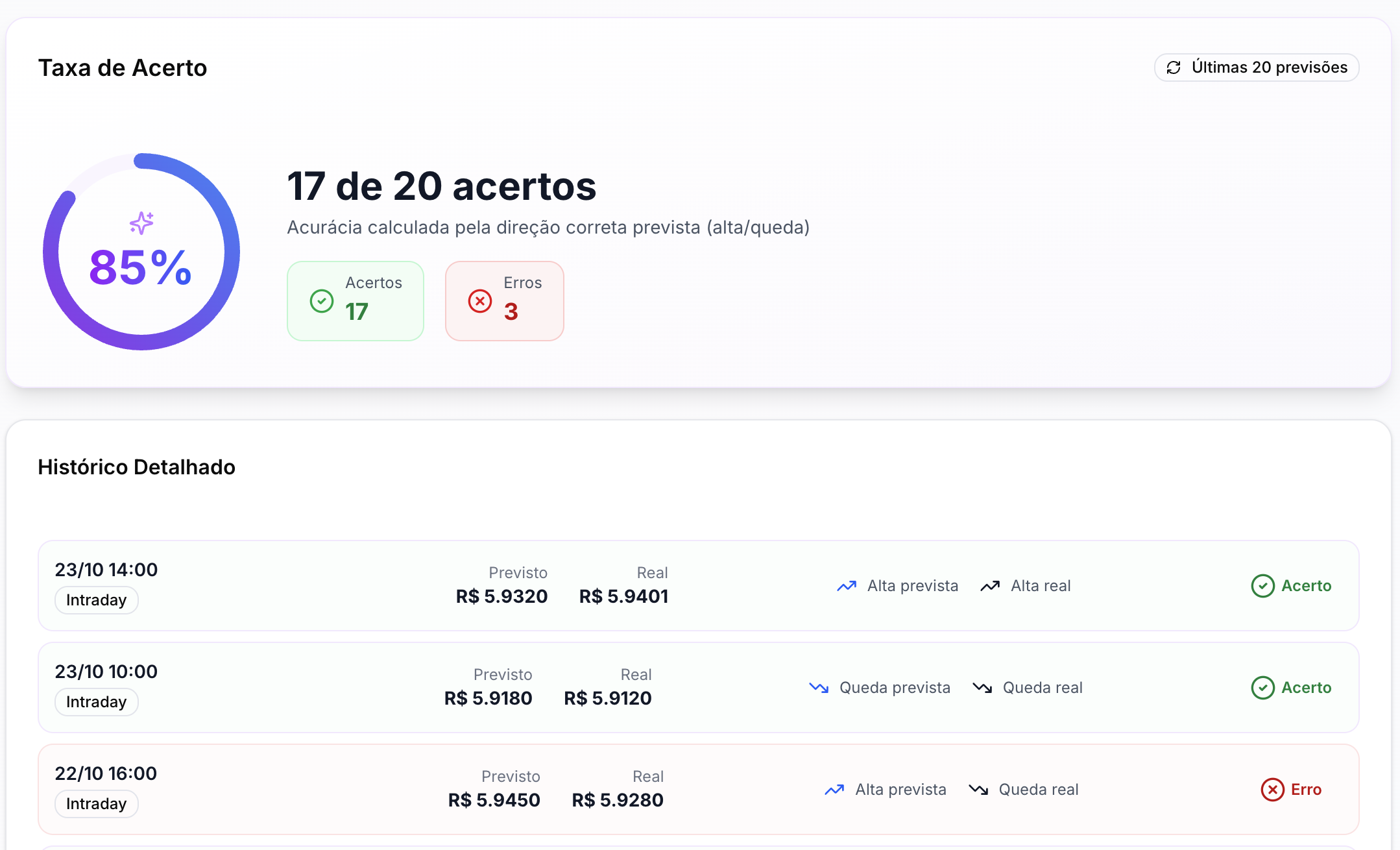Open the Taxa de Acerto panel header
This screenshot has width=1400, height=850.
[123, 67]
